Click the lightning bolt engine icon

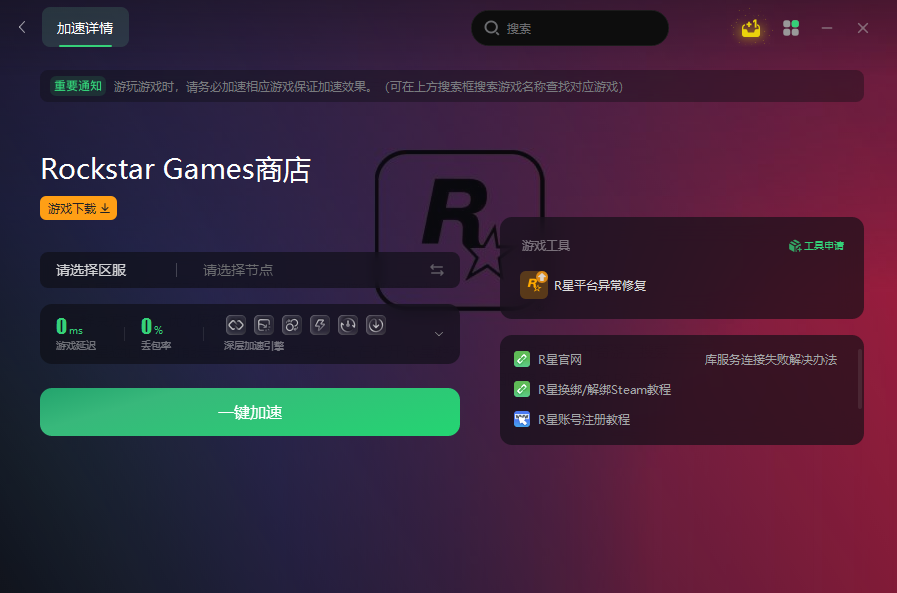[320, 325]
